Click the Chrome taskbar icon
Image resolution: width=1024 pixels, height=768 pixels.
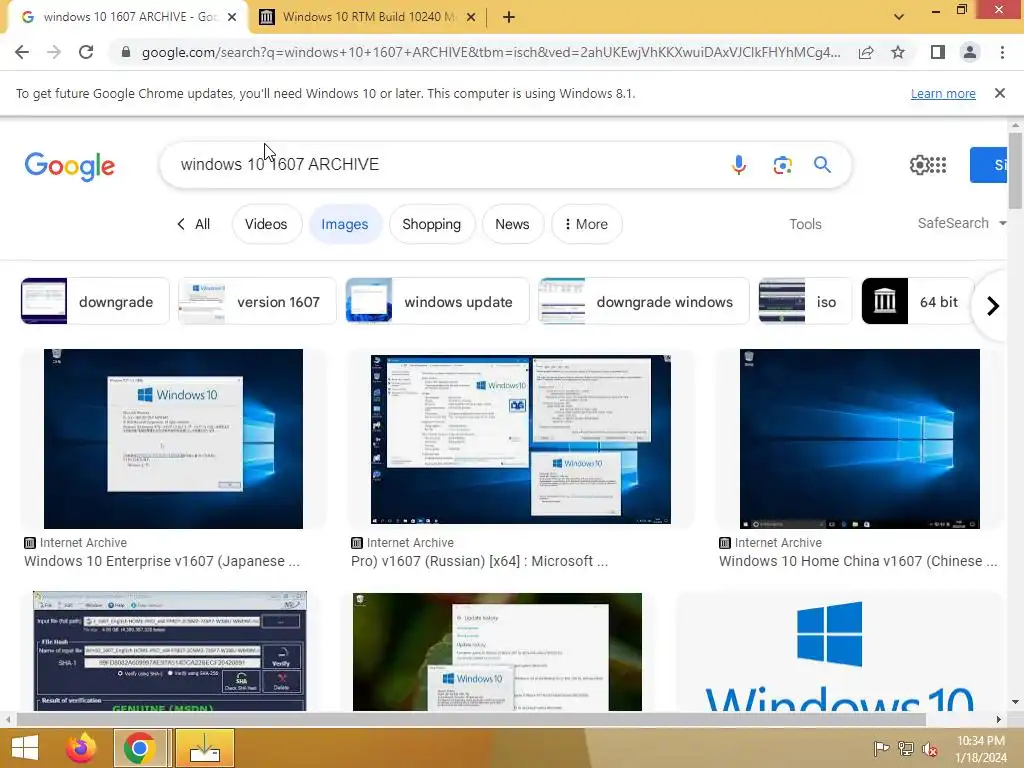pyautogui.click(x=140, y=748)
